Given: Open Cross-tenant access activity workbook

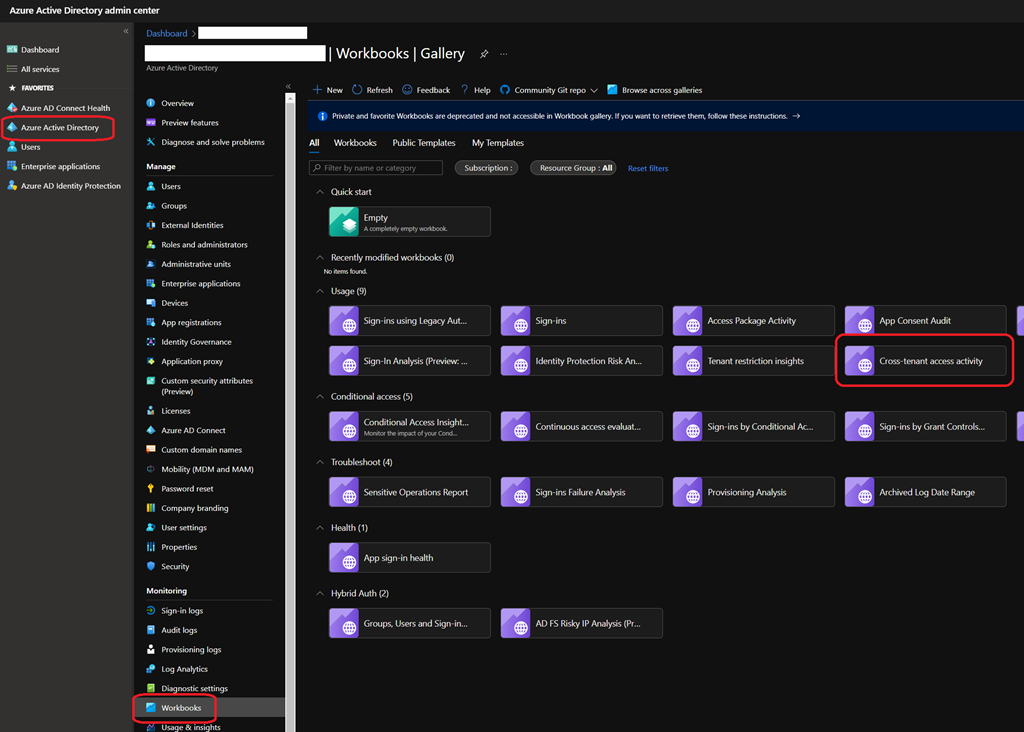Looking at the screenshot, I should 925,361.
